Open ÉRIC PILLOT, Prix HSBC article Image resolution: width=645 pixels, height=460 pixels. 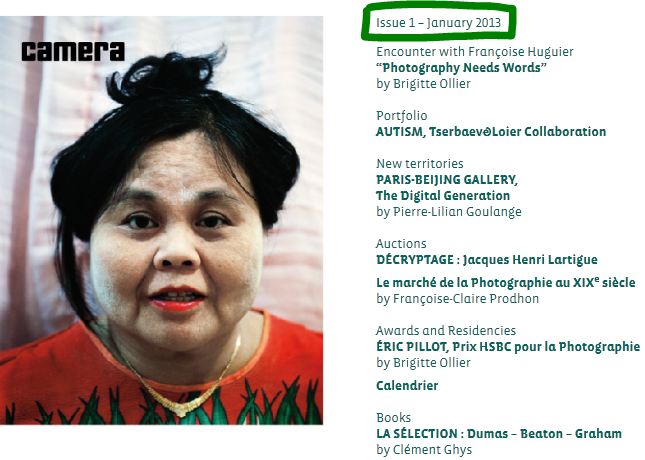[508, 346]
